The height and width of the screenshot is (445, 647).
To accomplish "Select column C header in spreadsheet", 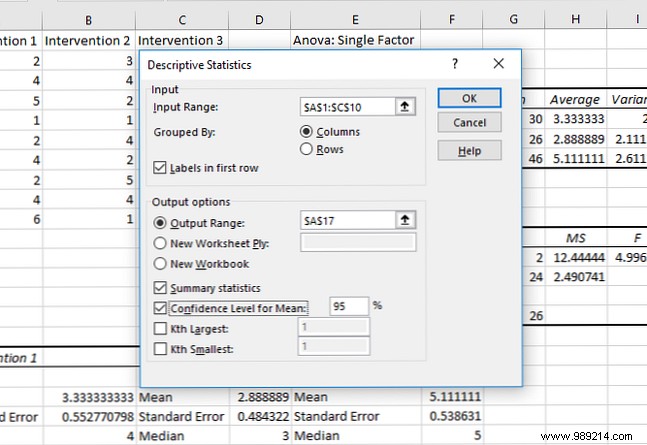I will point(182,20).
